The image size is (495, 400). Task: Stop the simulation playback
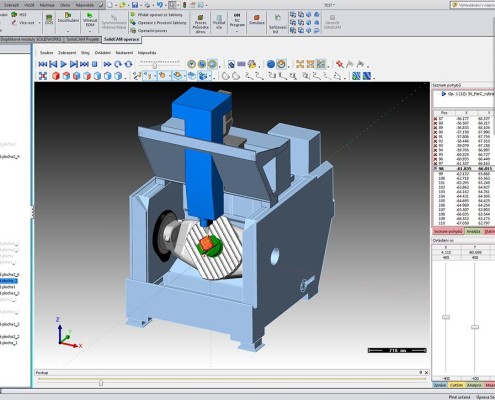point(95,64)
